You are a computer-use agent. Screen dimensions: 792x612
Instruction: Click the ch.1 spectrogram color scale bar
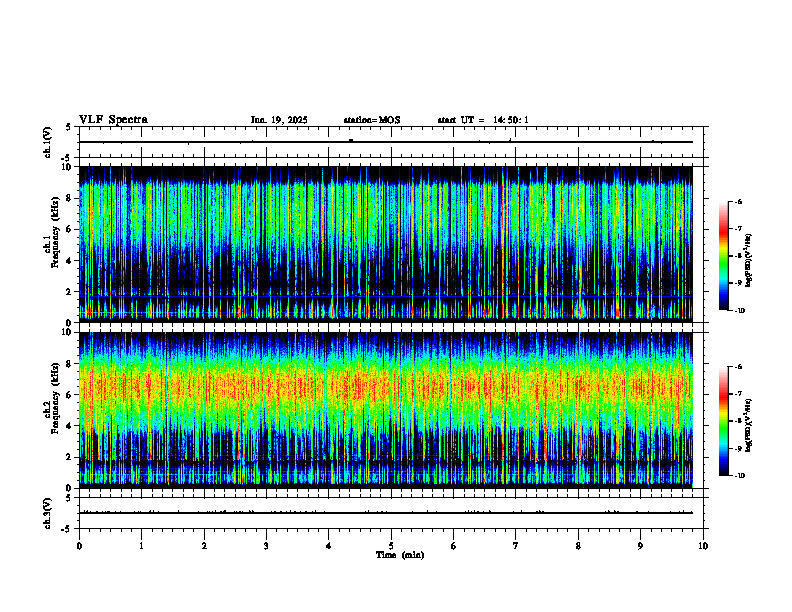coord(723,256)
